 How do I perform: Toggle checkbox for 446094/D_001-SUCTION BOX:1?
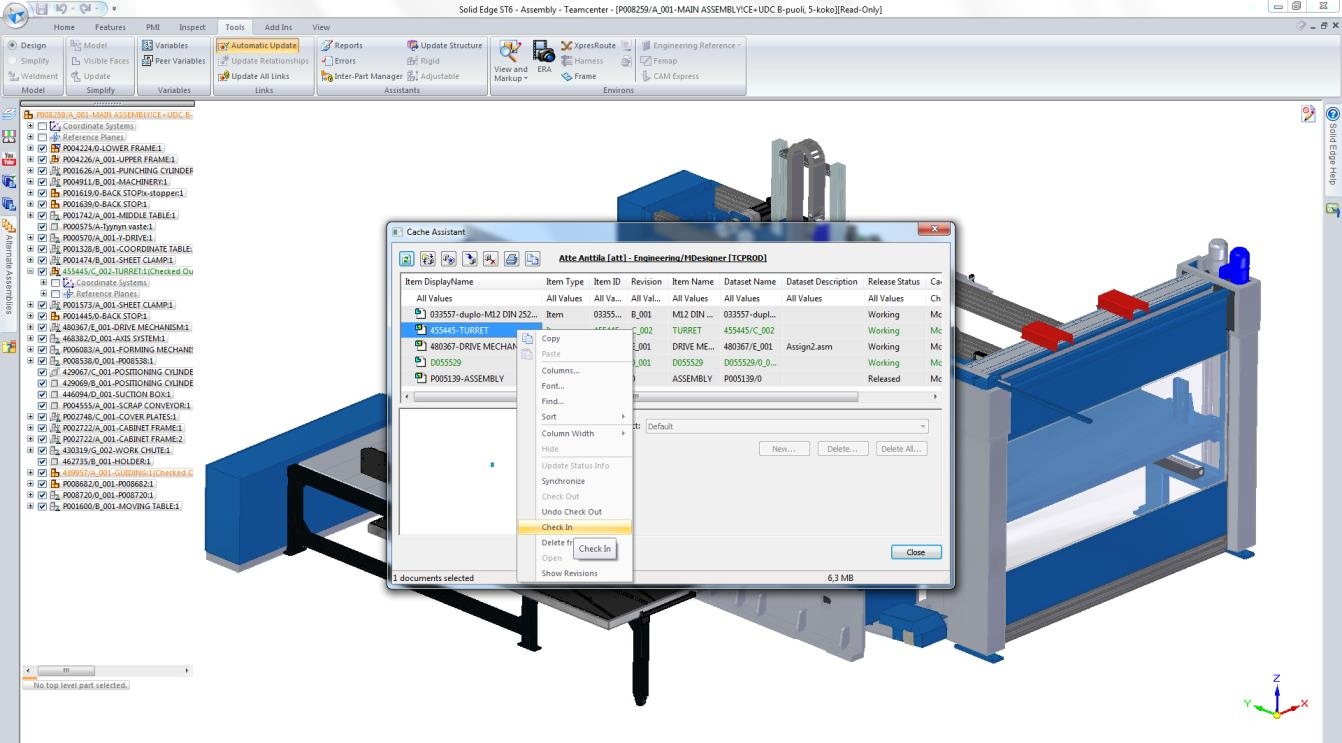(42, 395)
